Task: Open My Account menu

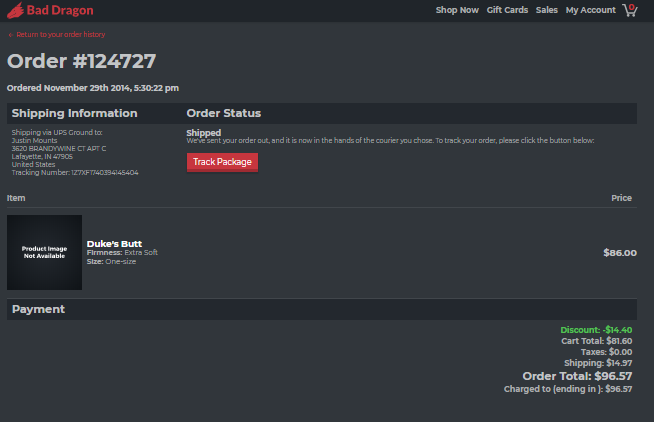Action: (591, 10)
